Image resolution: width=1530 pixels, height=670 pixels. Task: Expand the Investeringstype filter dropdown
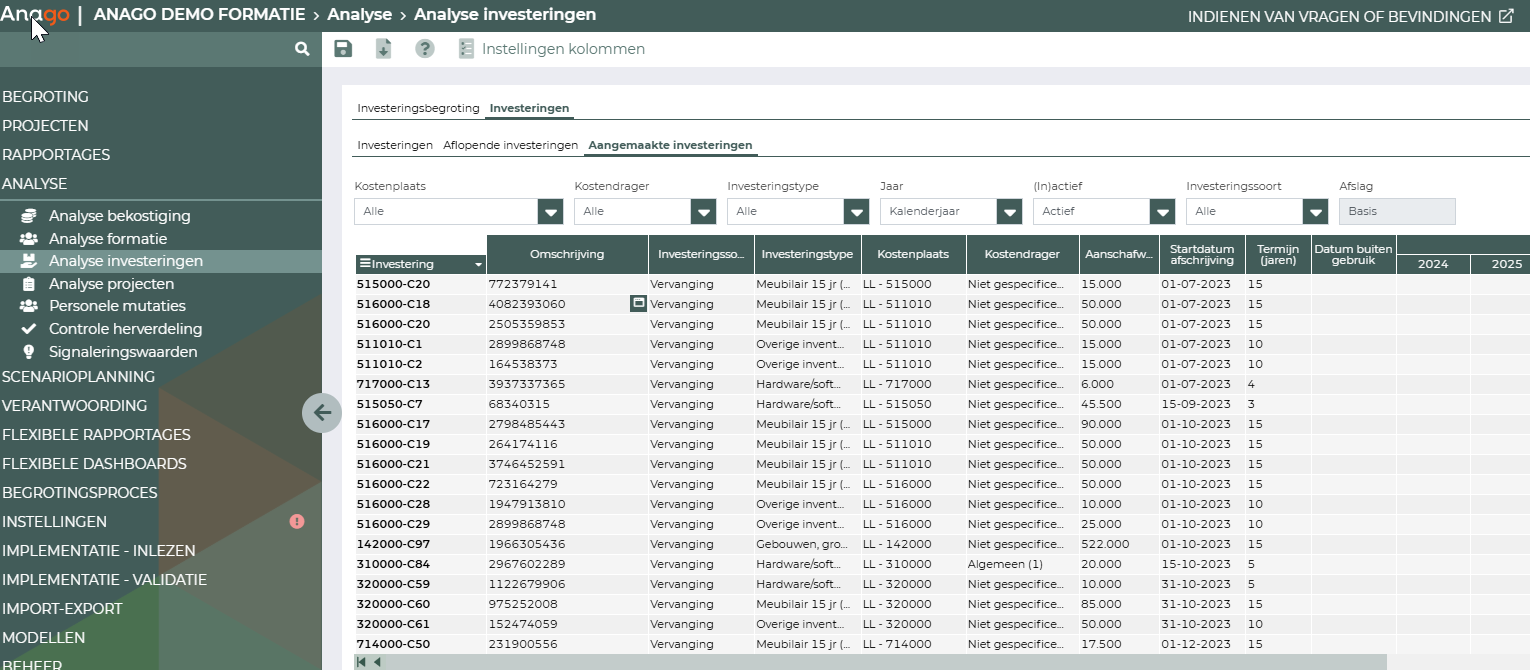point(856,212)
